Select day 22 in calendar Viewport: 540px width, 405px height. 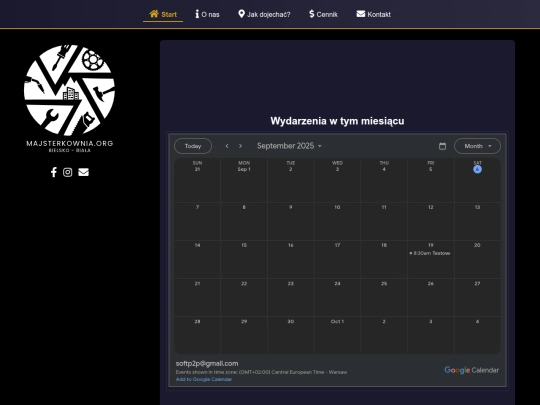pos(244,283)
